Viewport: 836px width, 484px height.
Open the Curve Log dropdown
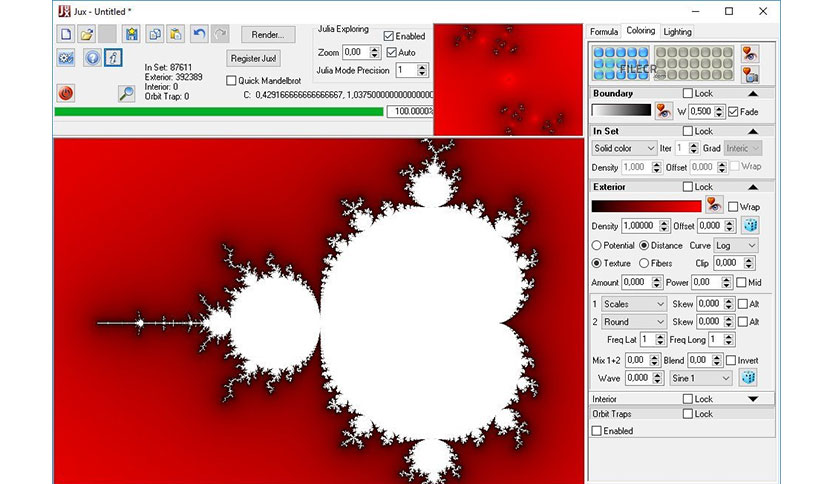pos(736,245)
